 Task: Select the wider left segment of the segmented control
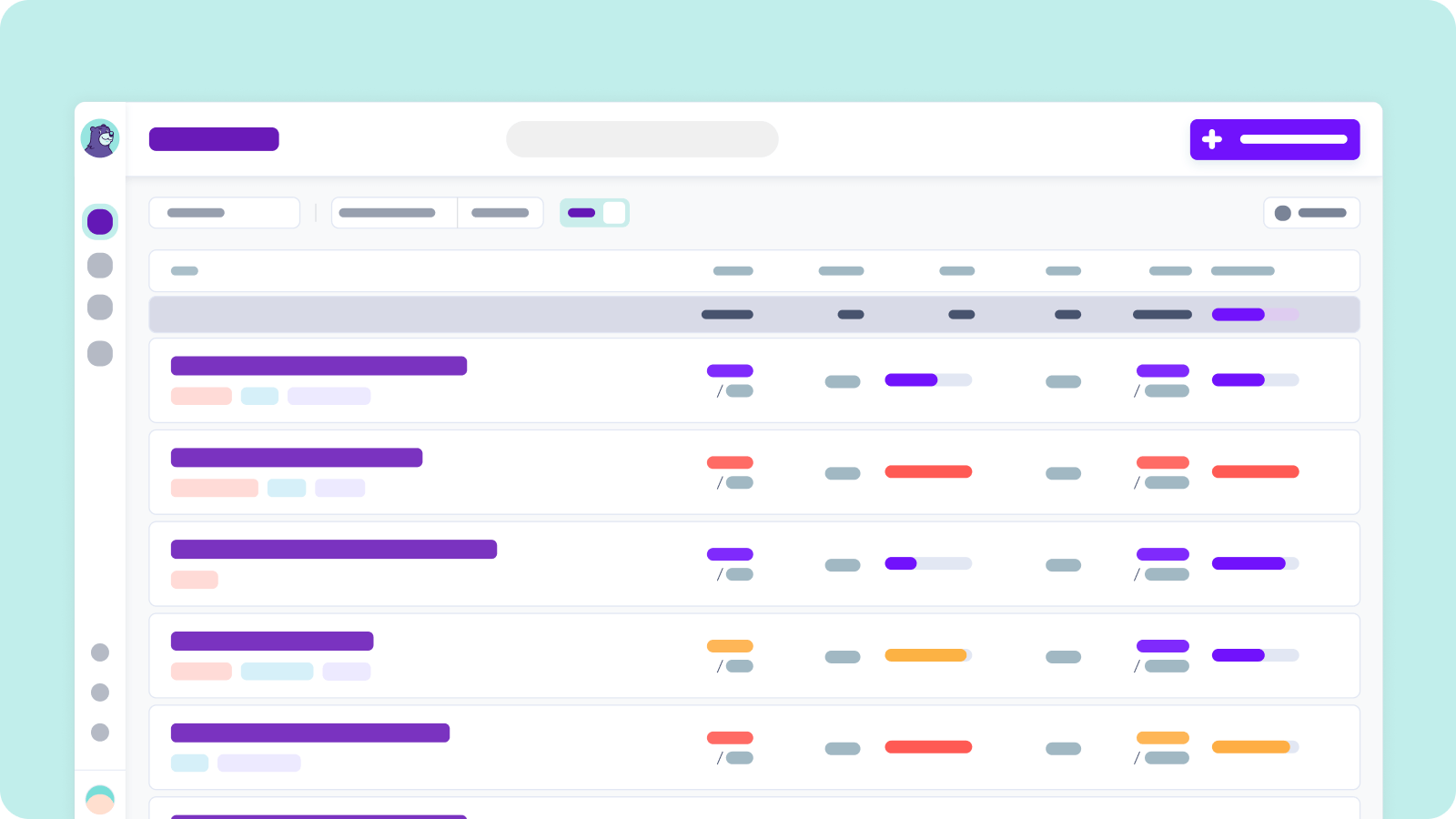pos(394,213)
